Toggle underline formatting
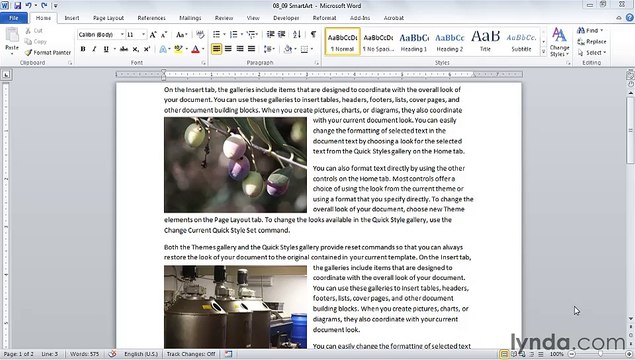Viewport: 635px width, 360px height. pos(106,49)
